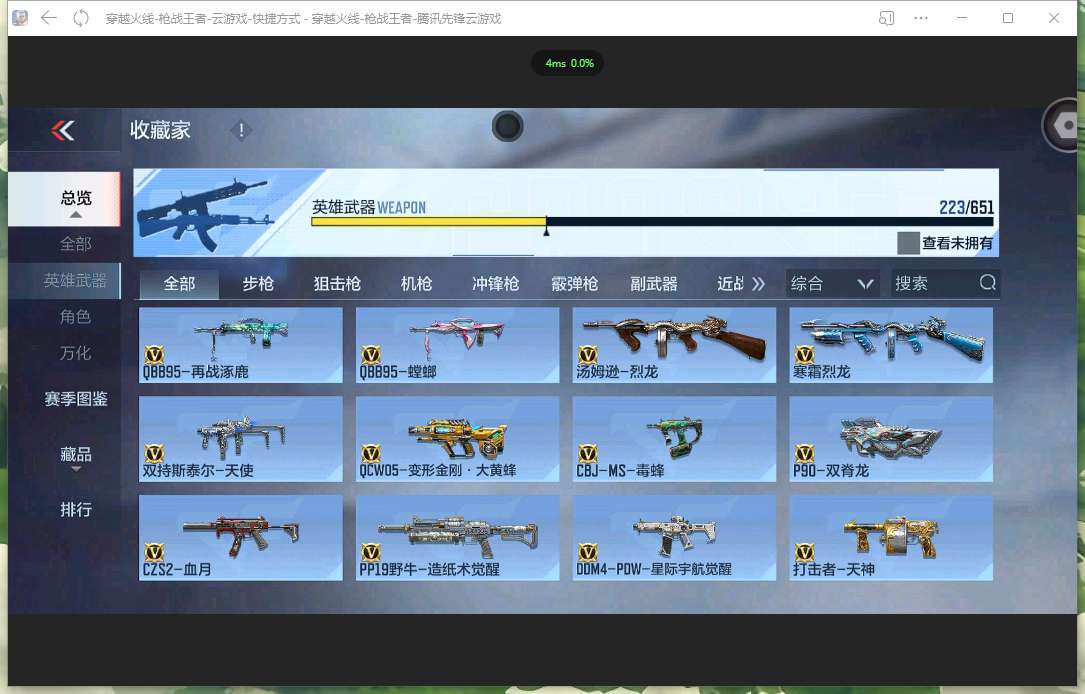1085x694 pixels.
Task: Switch to the partially hidden 近战 tab
Action: pyautogui.click(x=730, y=284)
